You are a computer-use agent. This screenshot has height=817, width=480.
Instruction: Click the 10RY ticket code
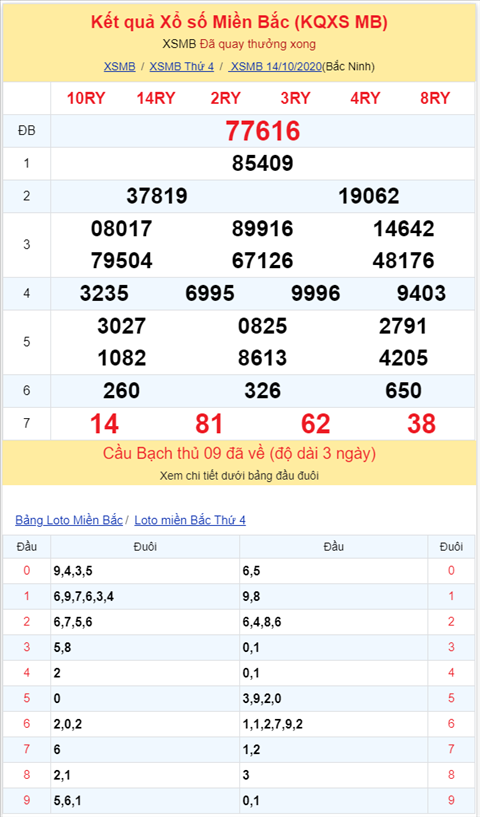[86, 98]
